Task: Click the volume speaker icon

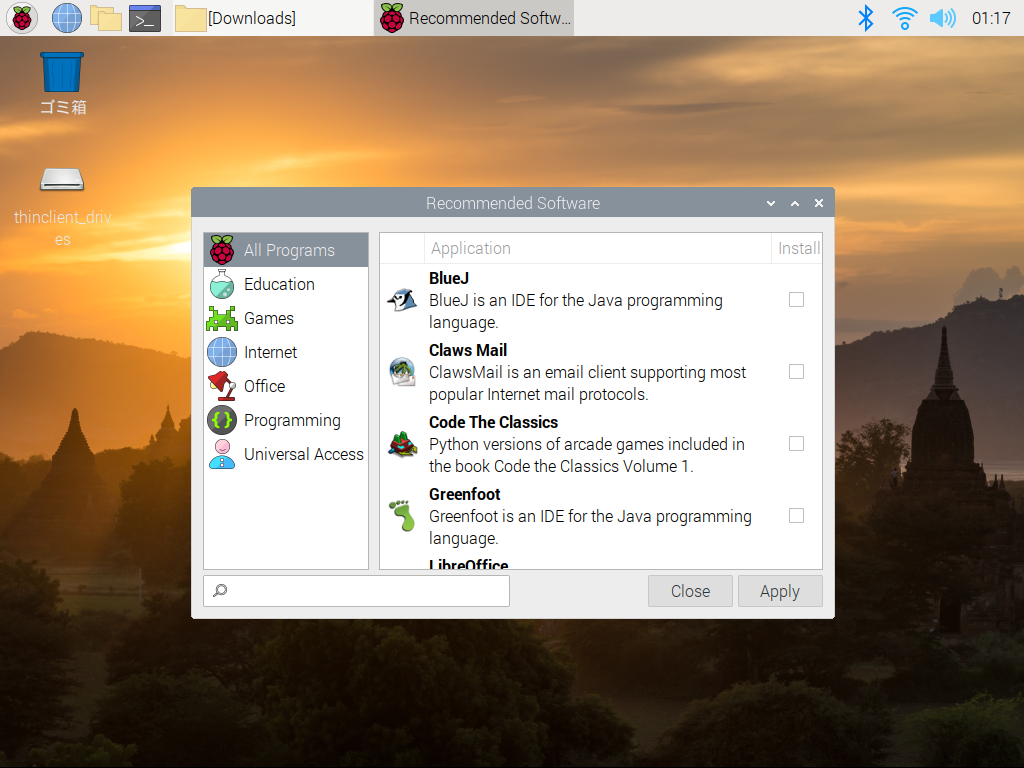Action: click(942, 18)
